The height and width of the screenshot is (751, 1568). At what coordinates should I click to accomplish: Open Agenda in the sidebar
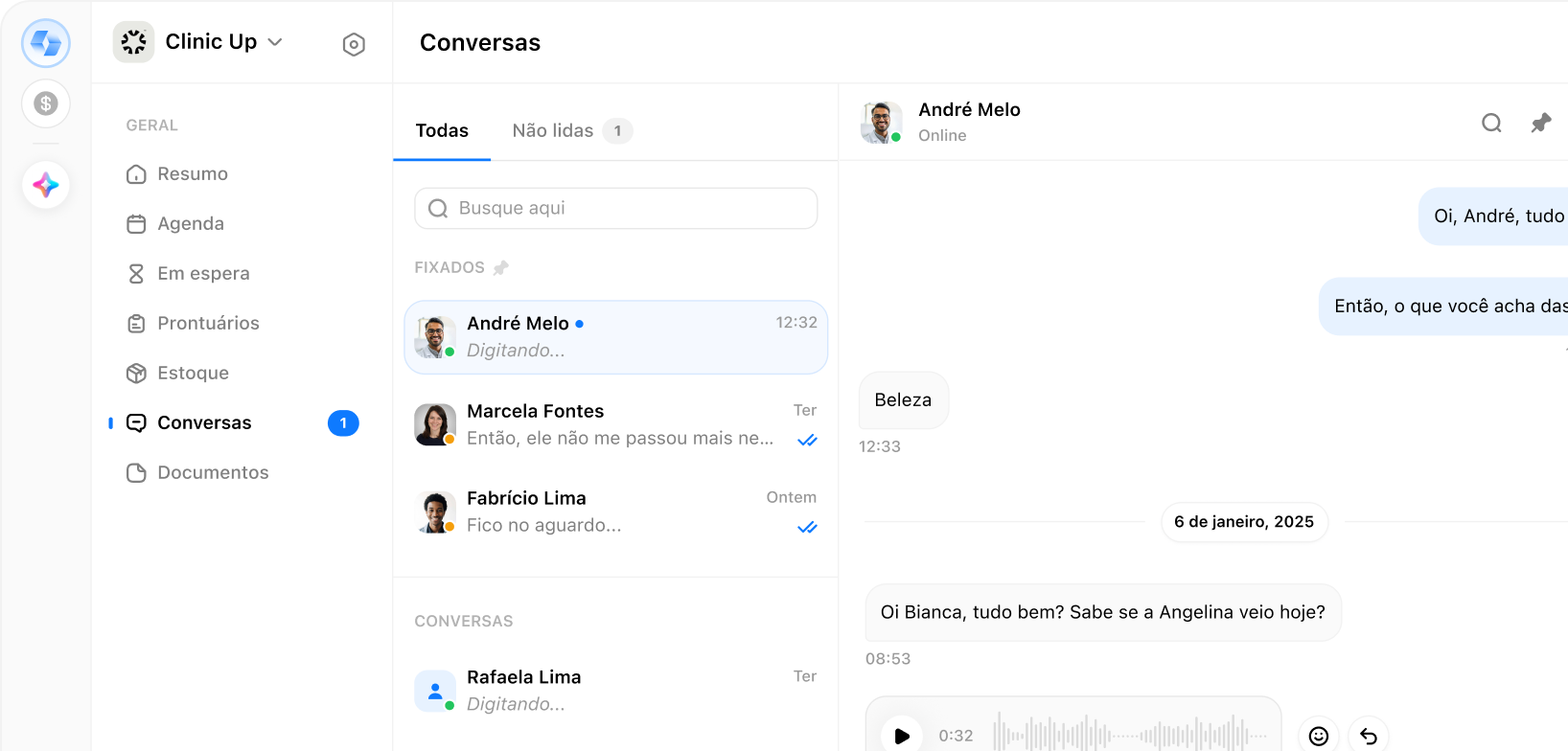click(191, 223)
